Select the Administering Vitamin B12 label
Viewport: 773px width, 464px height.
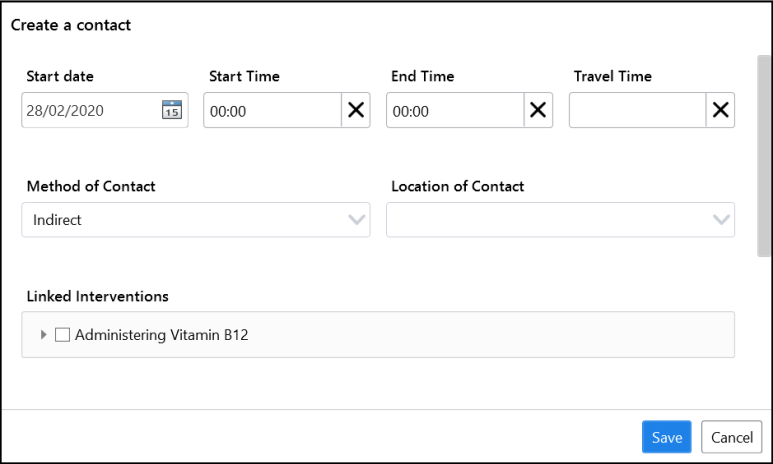[162, 335]
